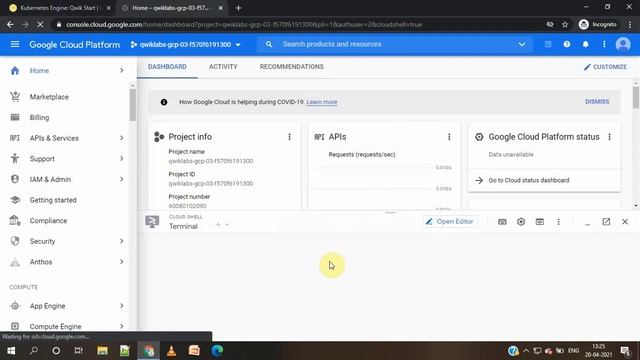Expand APIs & Services submenu chevron
This screenshot has width=640, height=360.
pos(122,138)
